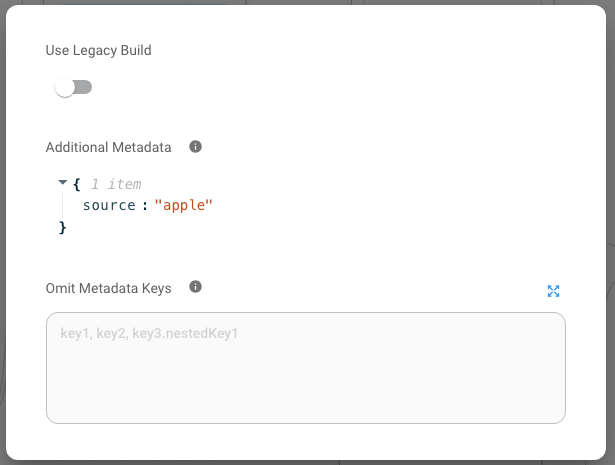
Task: Click the "Use Legacy Build" label
Action: point(98,50)
